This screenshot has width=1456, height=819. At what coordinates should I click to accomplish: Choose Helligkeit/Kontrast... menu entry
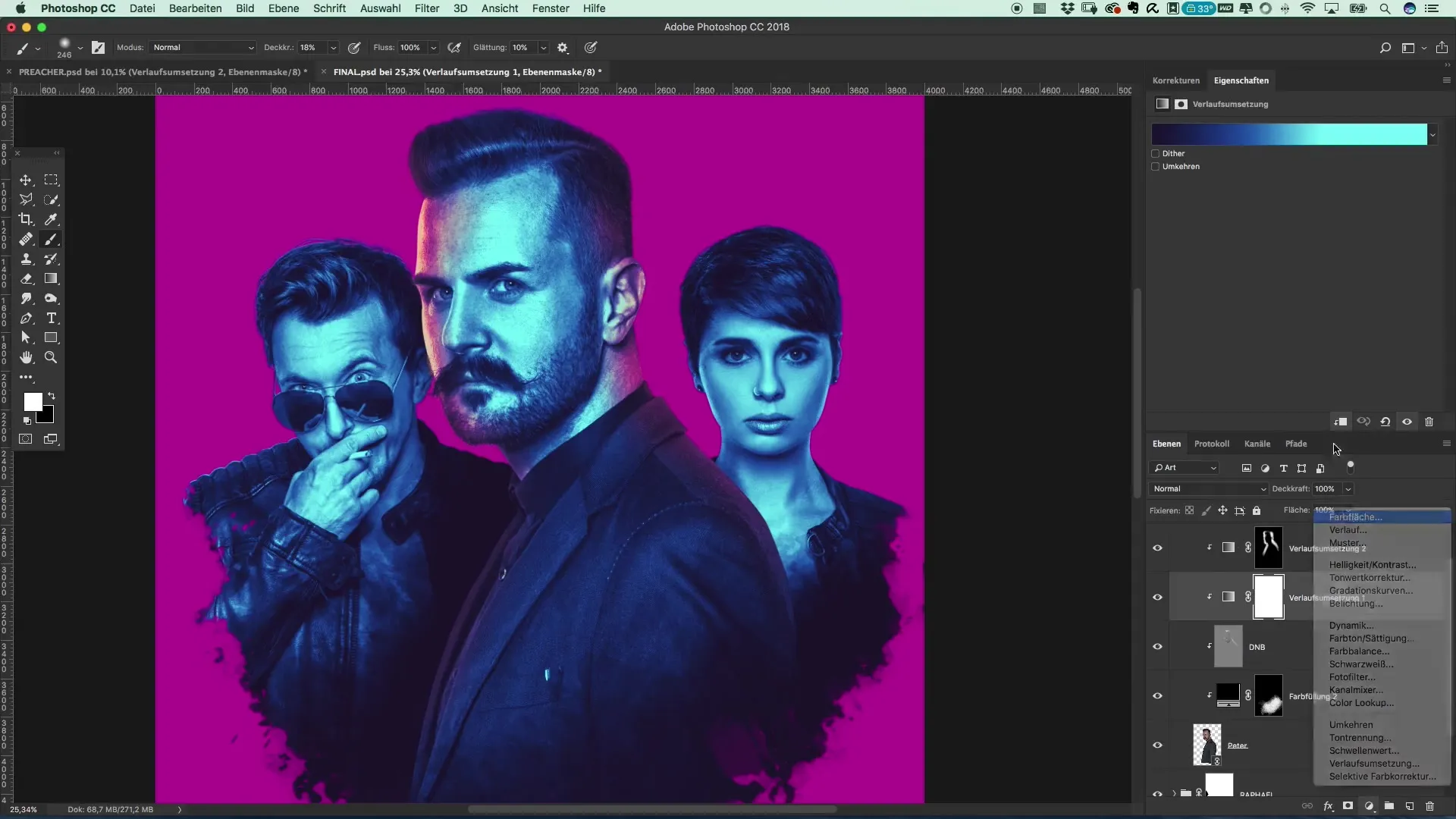pos(1382,565)
